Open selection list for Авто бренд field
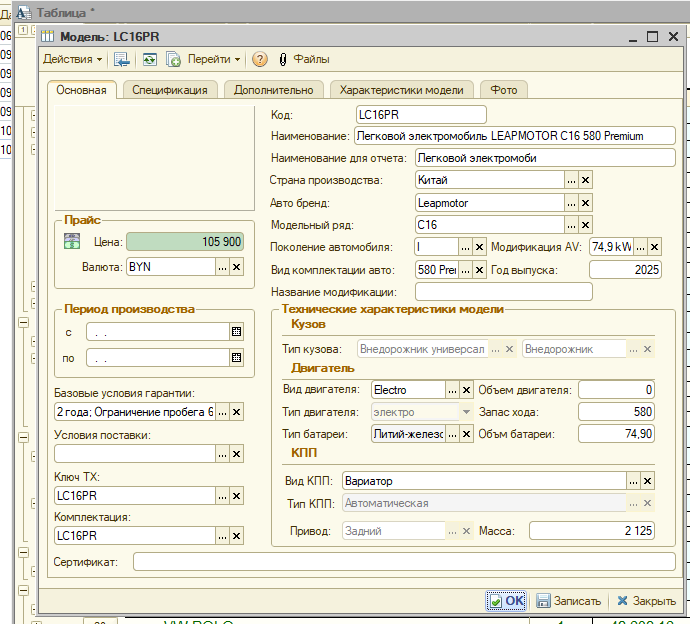The height and width of the screenshot is (624, 690). click(x=571, y=203)
